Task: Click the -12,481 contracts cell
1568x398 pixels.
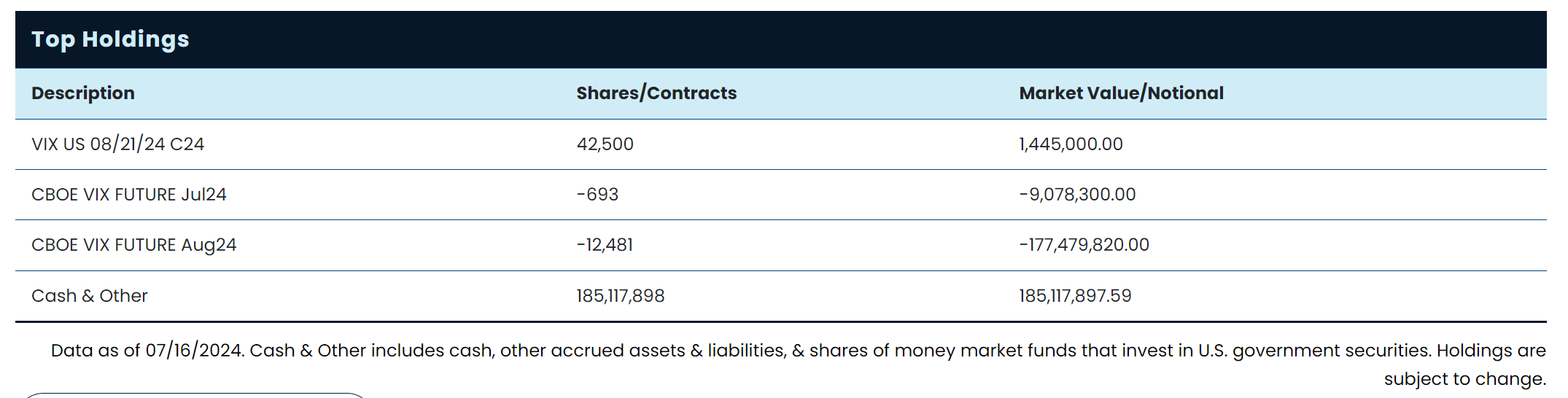Action: click(605, 245)
